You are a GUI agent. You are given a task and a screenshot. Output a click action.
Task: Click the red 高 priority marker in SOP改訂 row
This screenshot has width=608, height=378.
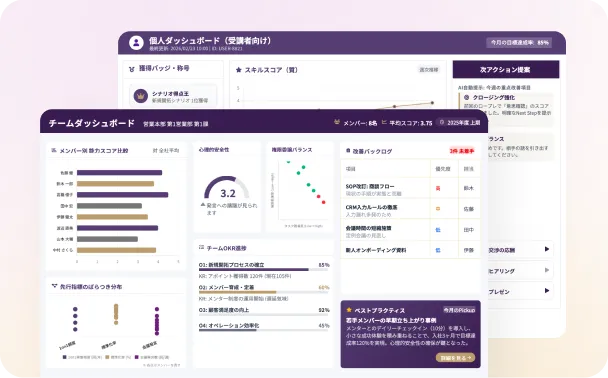[x=438, y=188]
